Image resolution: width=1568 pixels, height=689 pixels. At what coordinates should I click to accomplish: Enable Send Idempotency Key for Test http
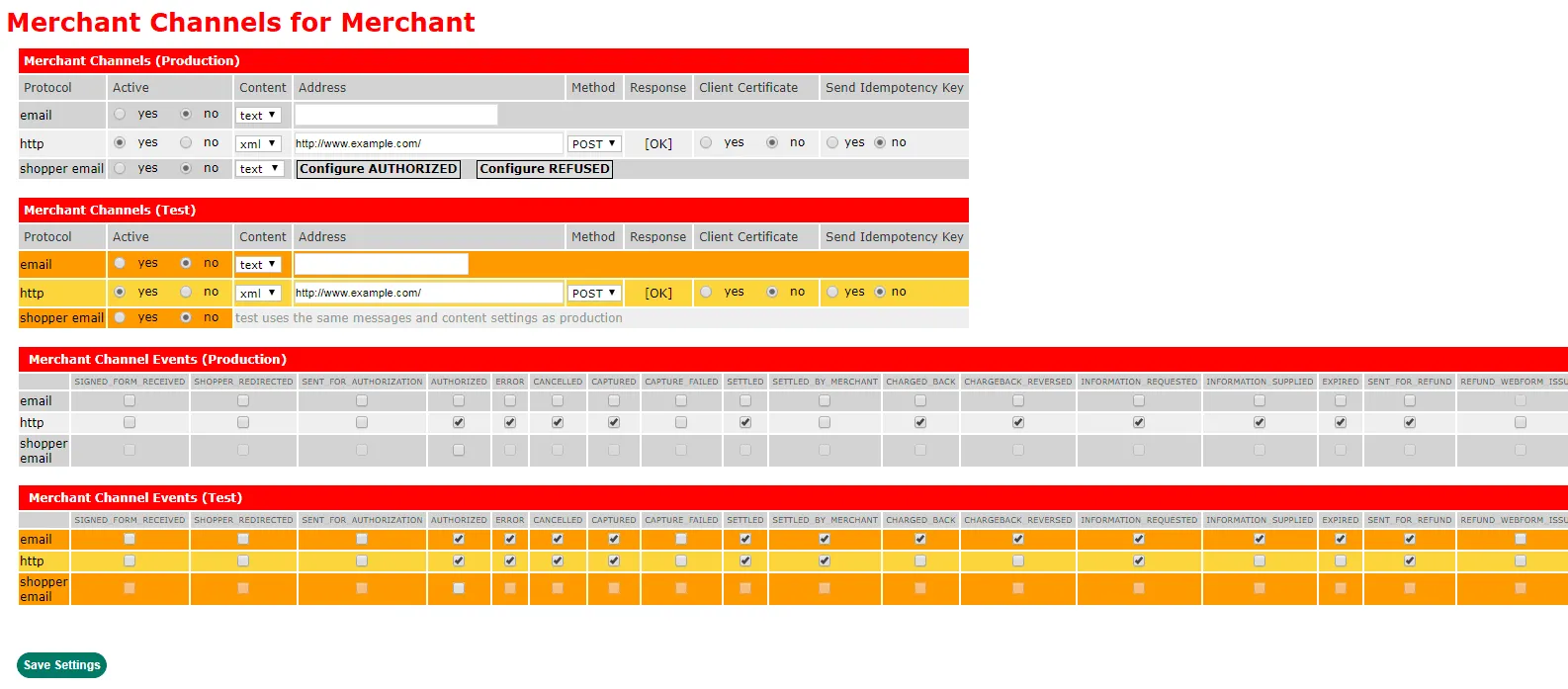tap(832, 292)
